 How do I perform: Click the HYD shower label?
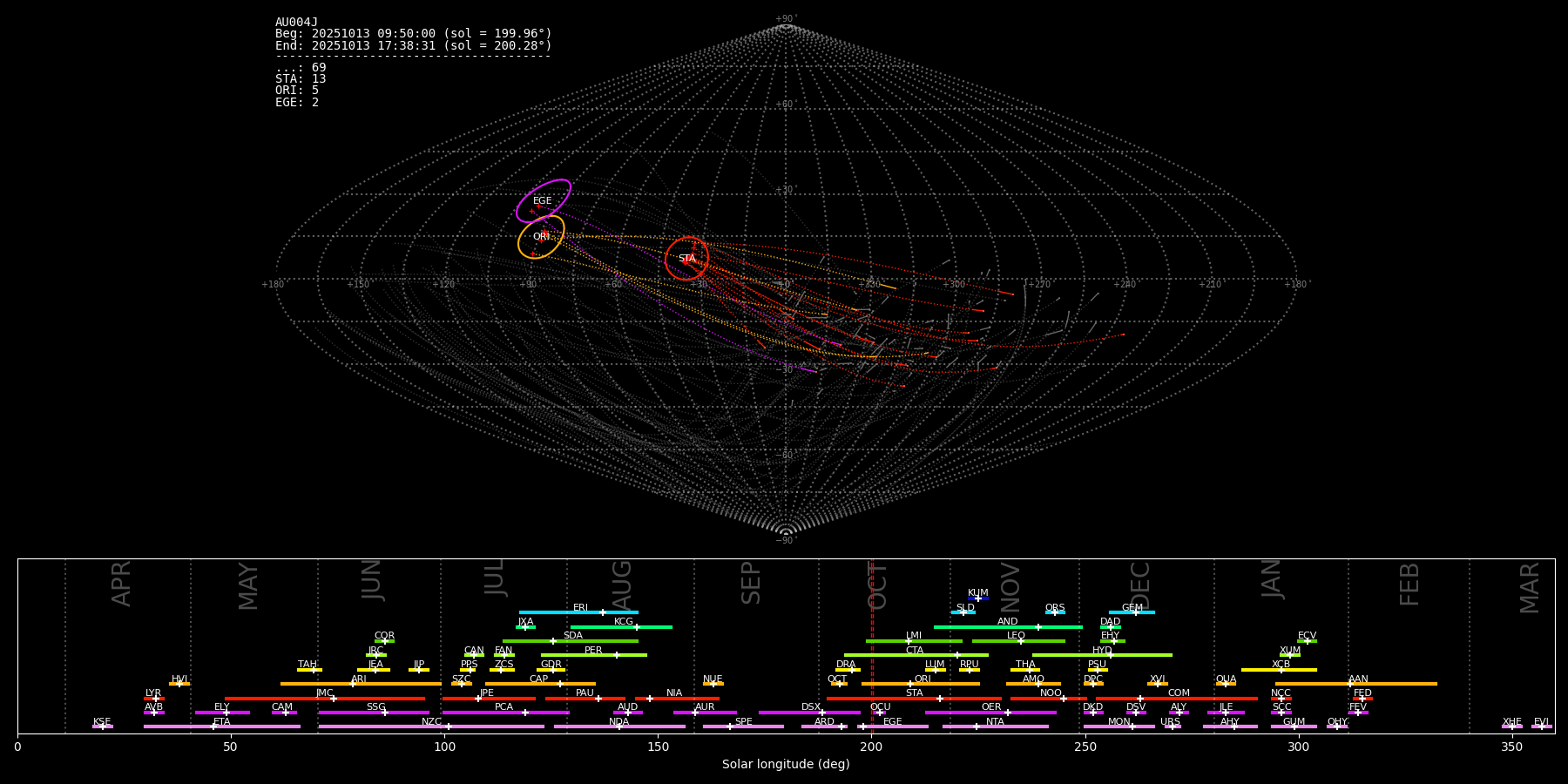[x=1102, y=651]
